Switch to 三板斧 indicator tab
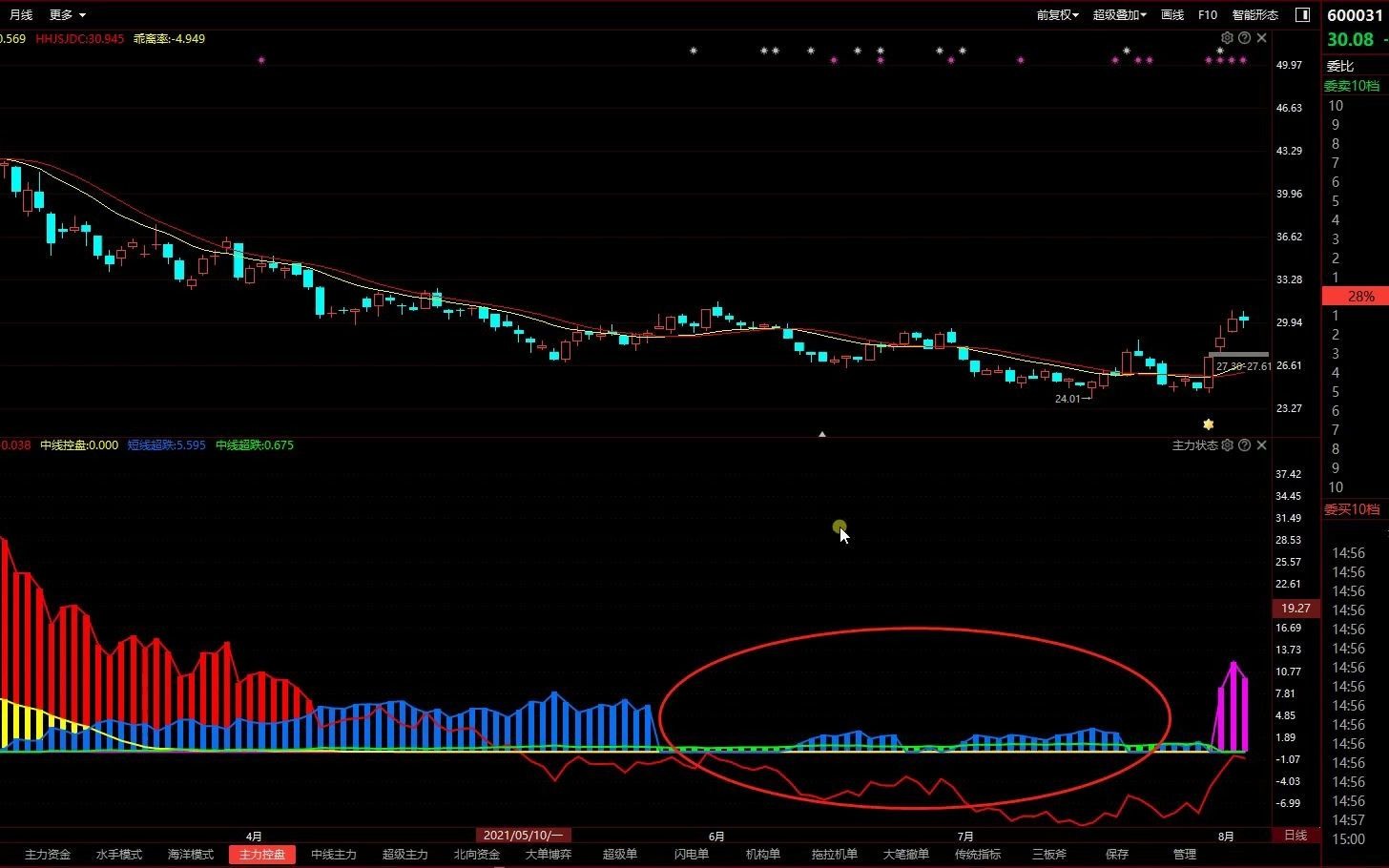This screenshot has height=868, width=1389. (x=1049, y=855)
